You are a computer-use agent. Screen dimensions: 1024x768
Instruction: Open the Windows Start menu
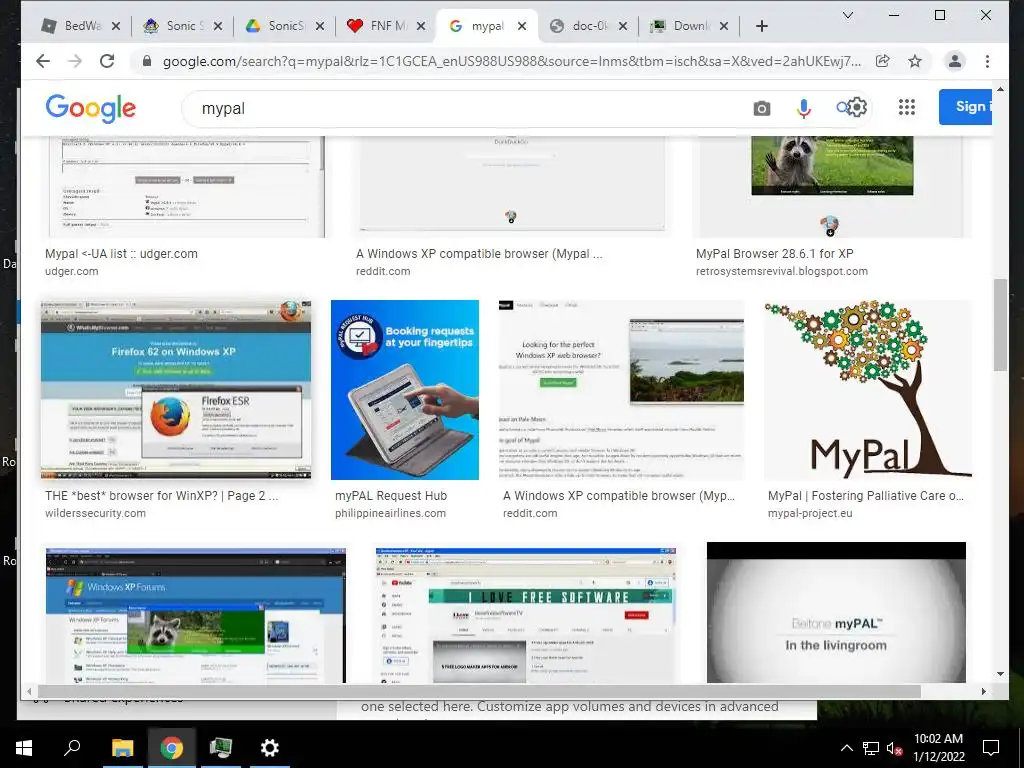pos(24,748)
